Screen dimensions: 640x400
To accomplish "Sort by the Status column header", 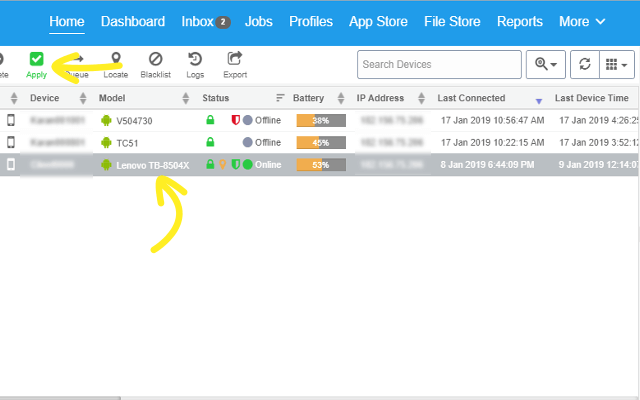I will [216, 98].
